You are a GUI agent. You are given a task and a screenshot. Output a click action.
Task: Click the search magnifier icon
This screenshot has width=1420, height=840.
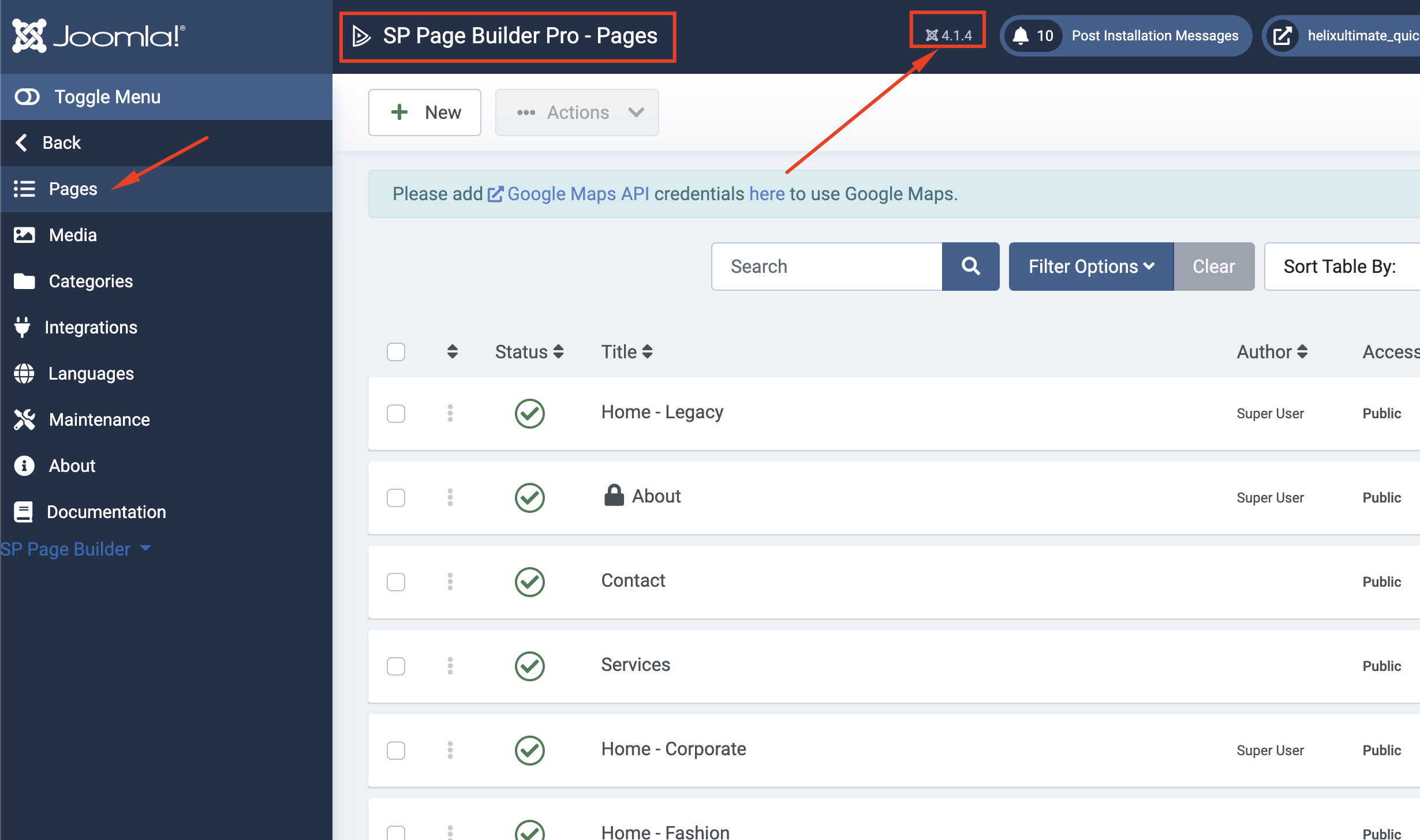click(x=970, y=266)
